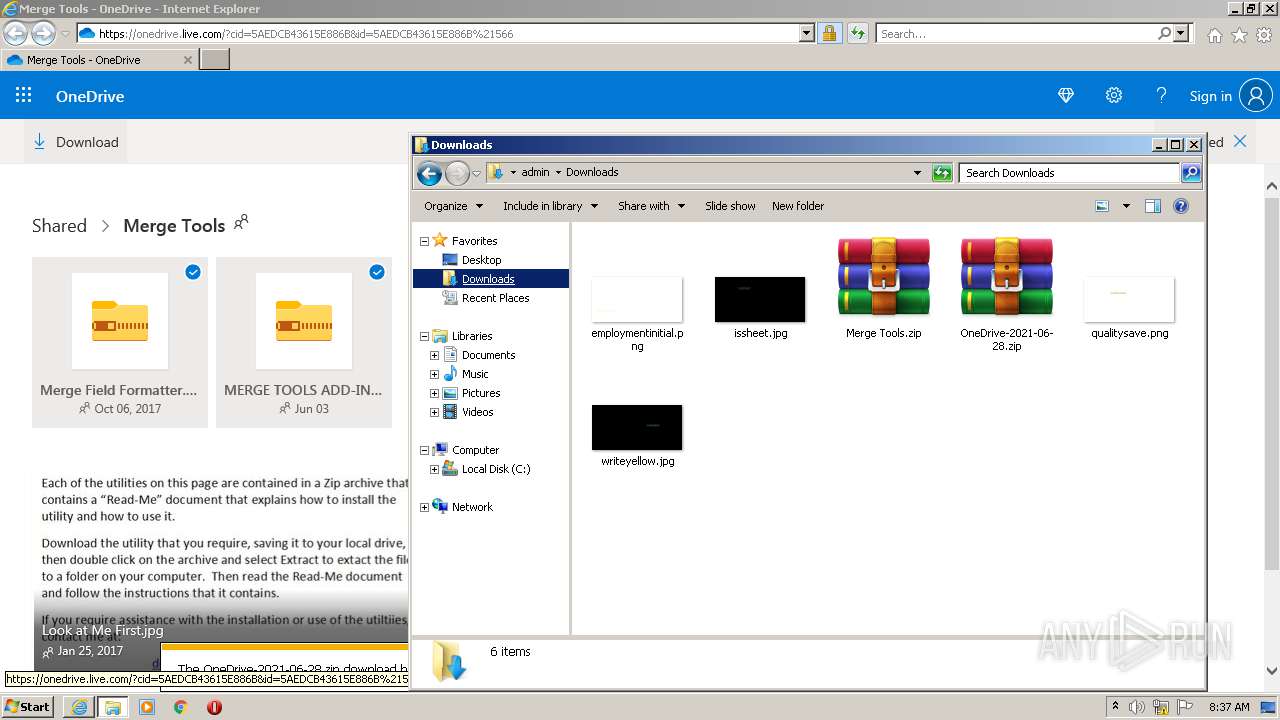This screenshot has height=720, width=1280.
Task: Dismiss selection with the X in OneDrive bar
Action: [x=1240, y=141]
